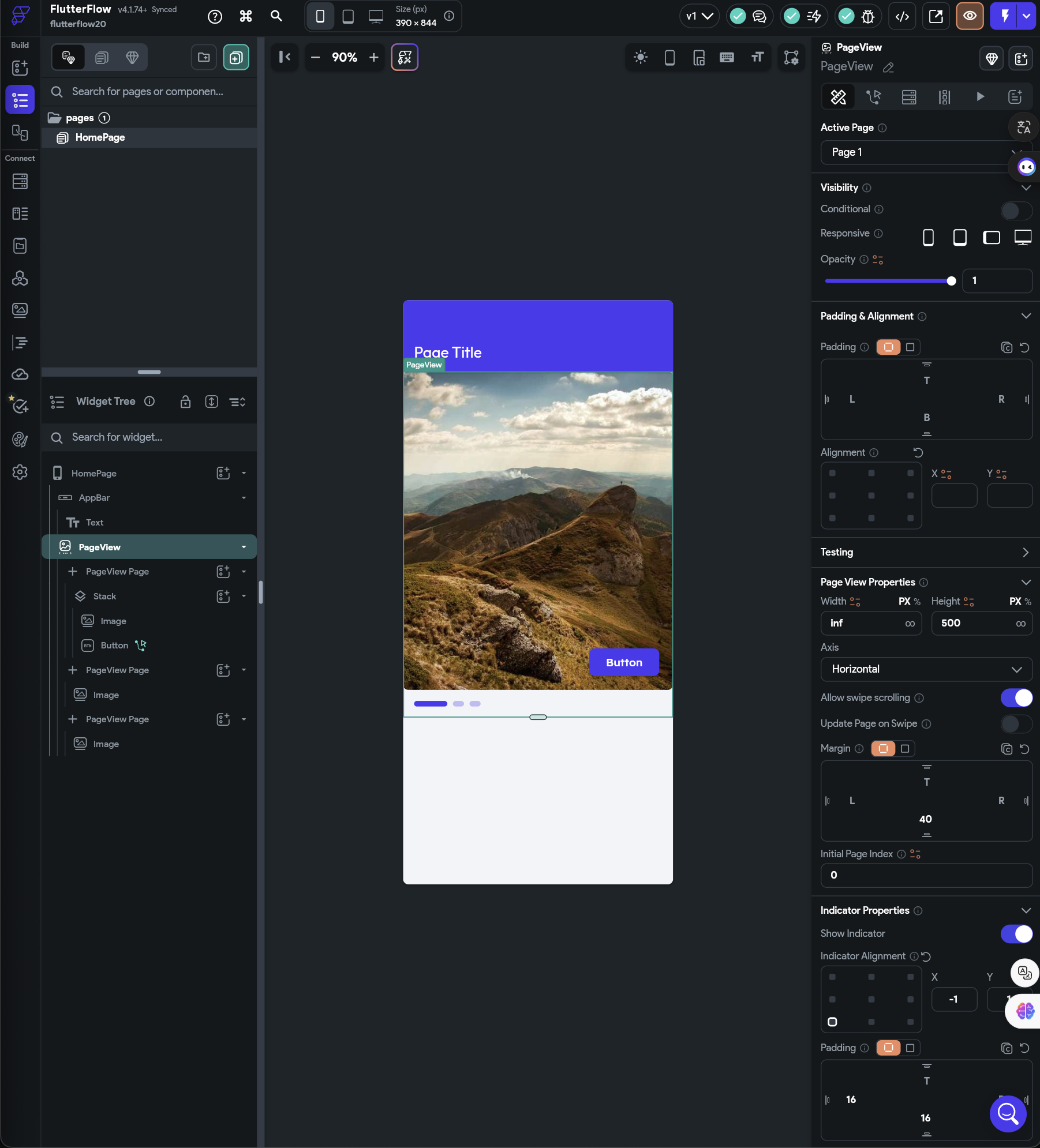1040x1148 pixels.
Task: Select the phone device size icon
Action: pyautogui.click(x=320, y=16)
